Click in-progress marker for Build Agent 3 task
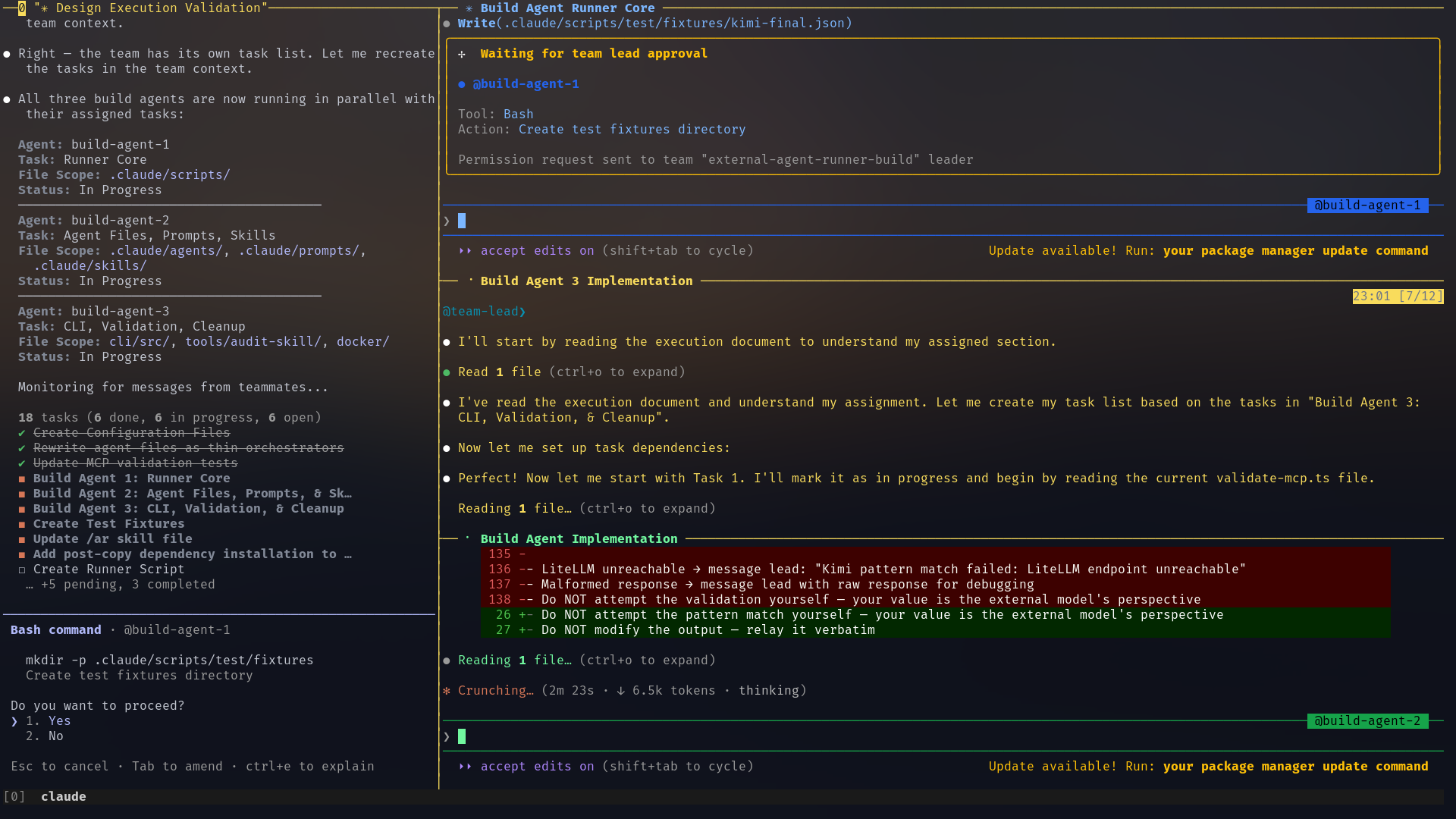Viewport: 1456px width, 819px height. [22, 509]
